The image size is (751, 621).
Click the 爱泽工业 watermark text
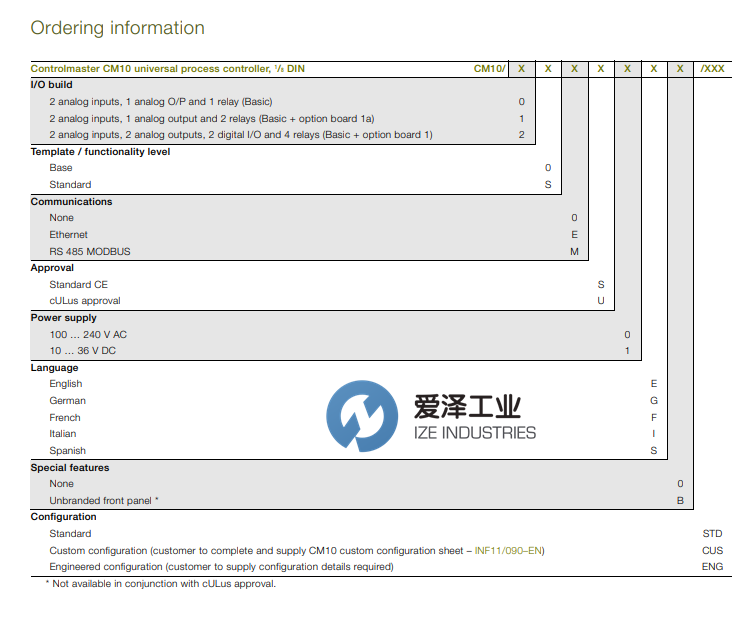point(468,407)
